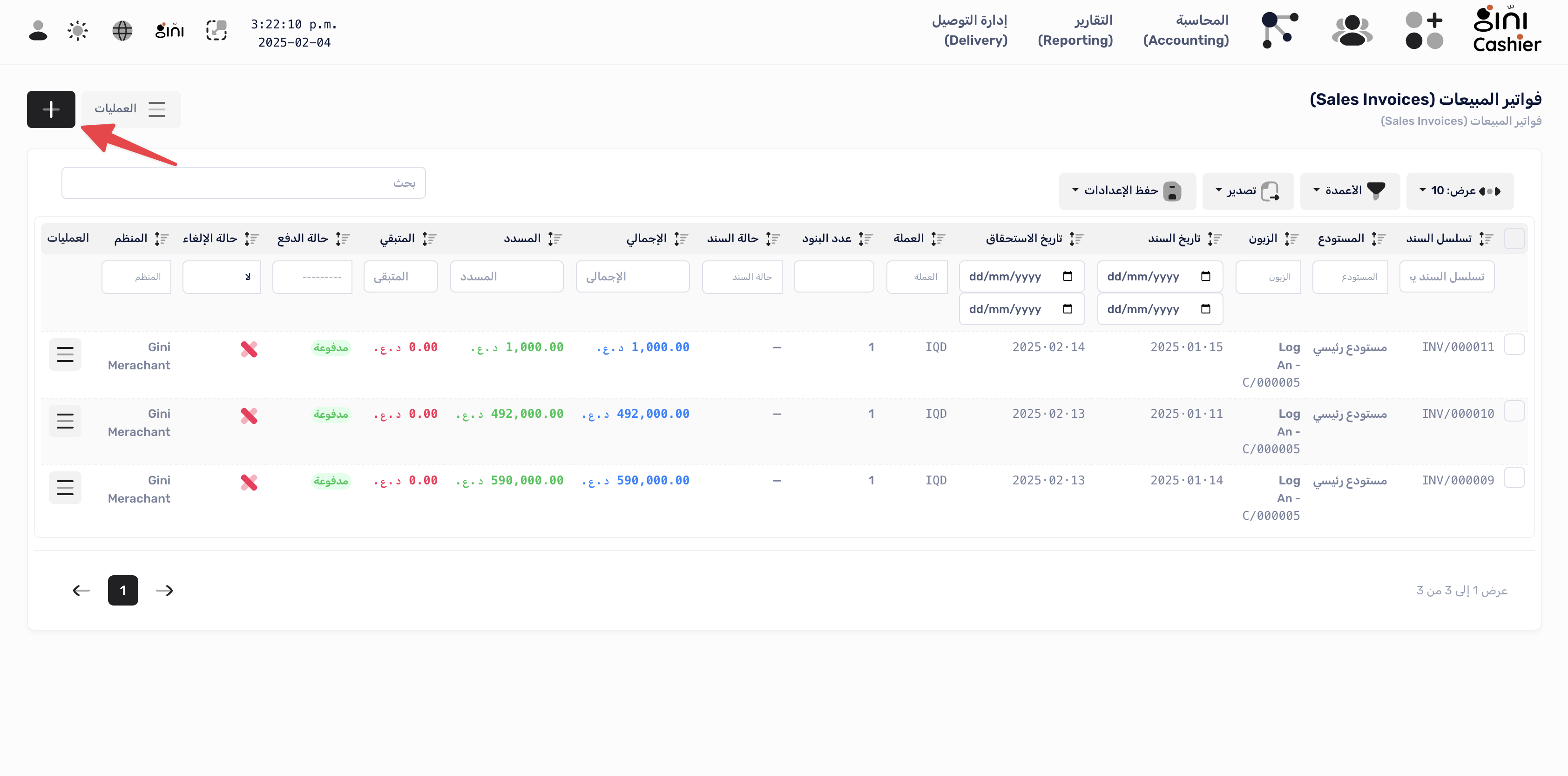Sort by المسدد column icon

click(x=555, y=239)
